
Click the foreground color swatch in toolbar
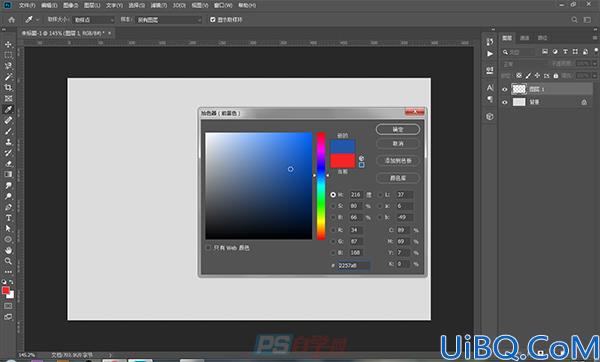point(5,290)
